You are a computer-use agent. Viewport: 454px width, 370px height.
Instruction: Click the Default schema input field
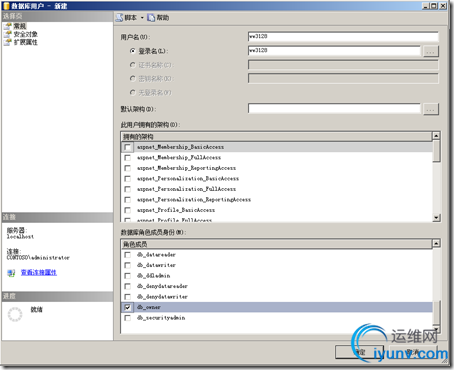[334, 108]
